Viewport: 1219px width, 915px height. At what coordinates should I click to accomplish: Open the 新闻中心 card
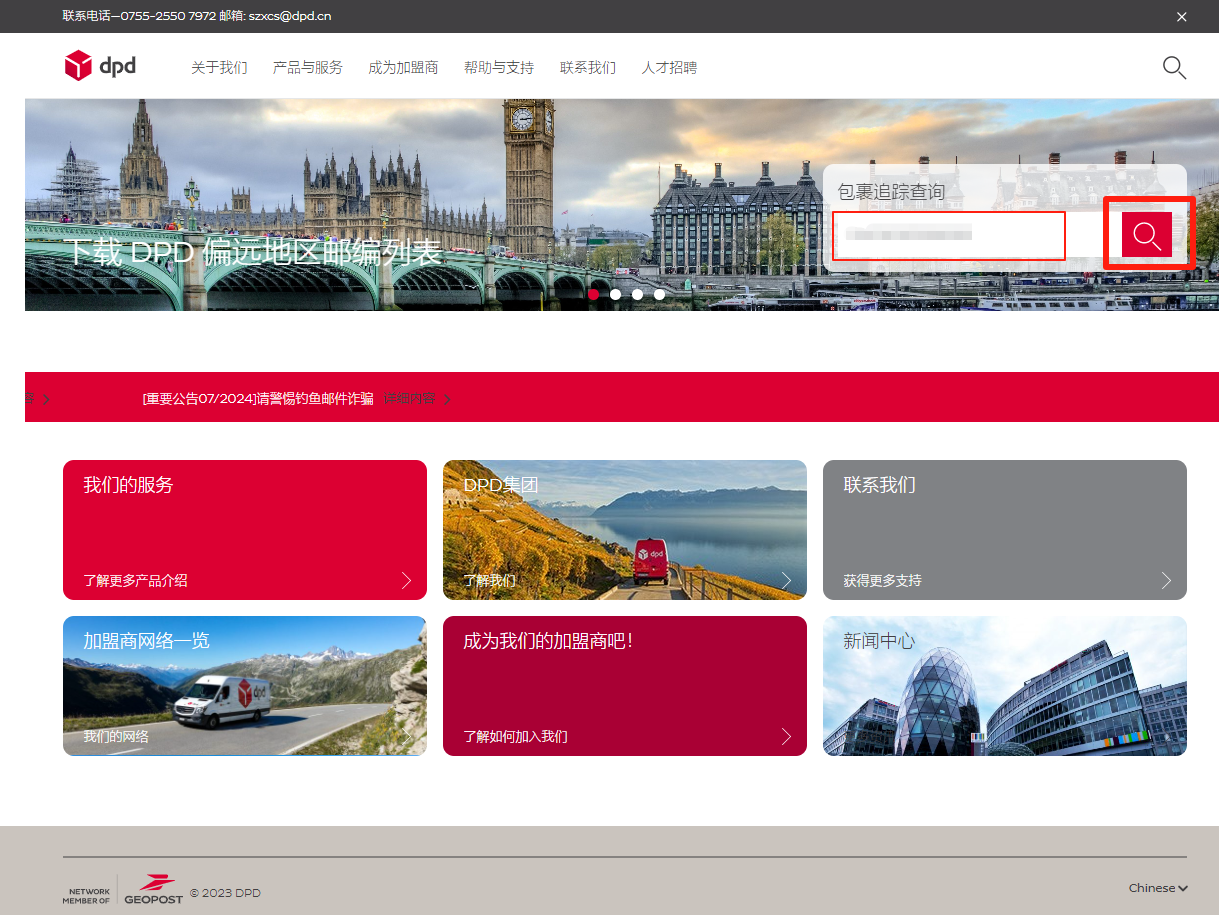point(1005,686)
